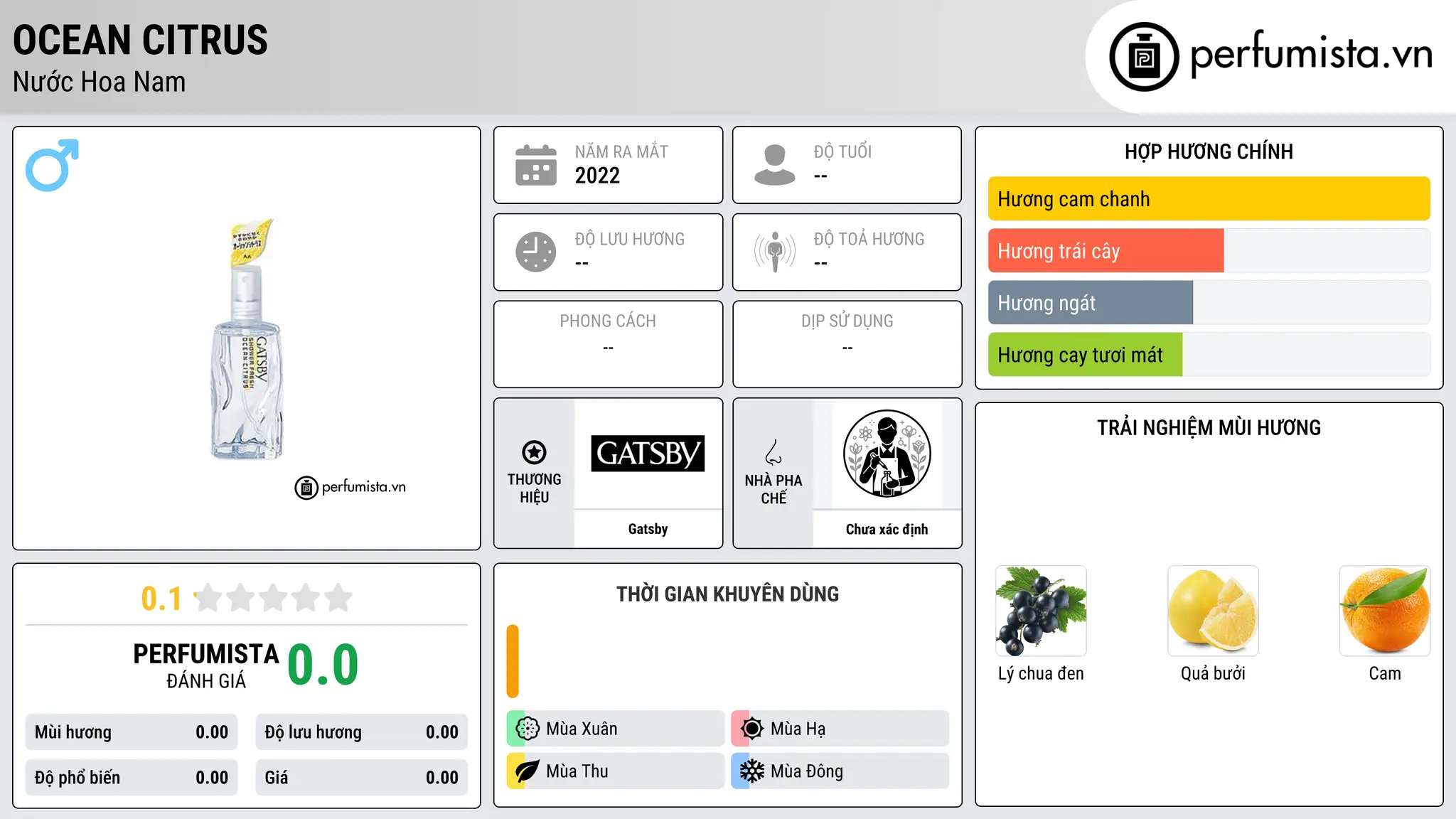Click the person icon beside Độ tuổi
1456x819 pixels.
[775, 165]
